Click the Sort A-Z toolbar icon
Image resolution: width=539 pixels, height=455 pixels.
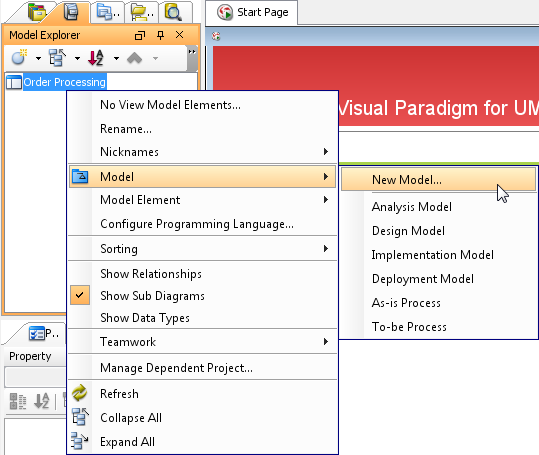(96, 58)
